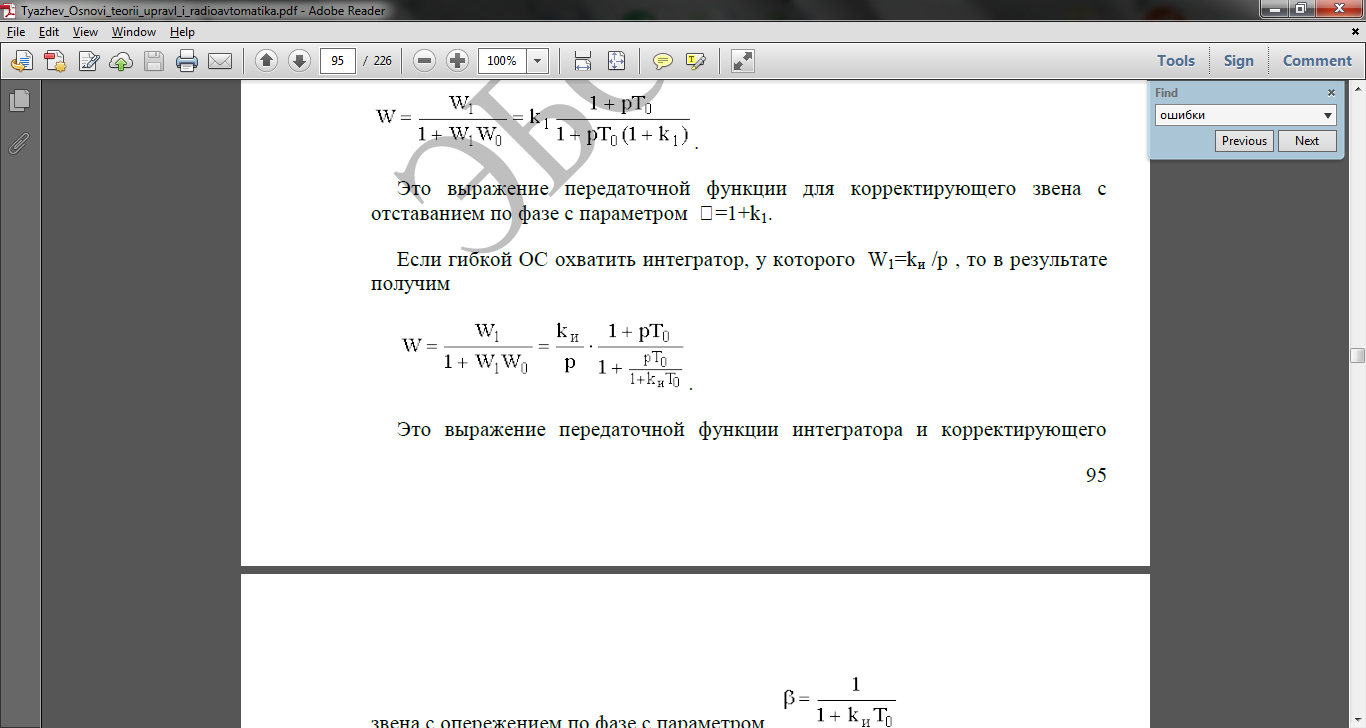Zoom out with minus button
The height and width of the screenshot is (728, 1366).
tap(424, 61)
